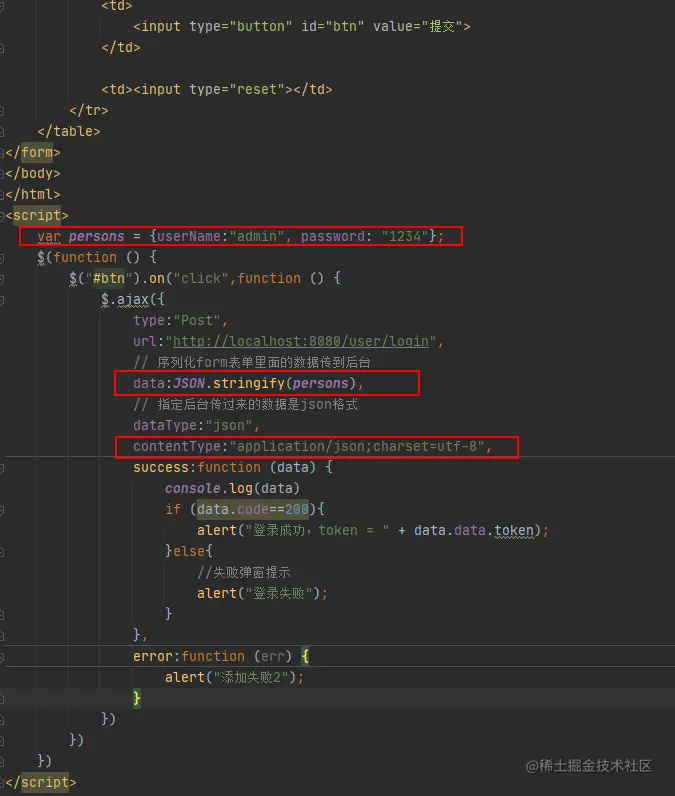Click the contentType application/json line
The image size is (675, 796).
pyautogui.click(x=313, y=446)
